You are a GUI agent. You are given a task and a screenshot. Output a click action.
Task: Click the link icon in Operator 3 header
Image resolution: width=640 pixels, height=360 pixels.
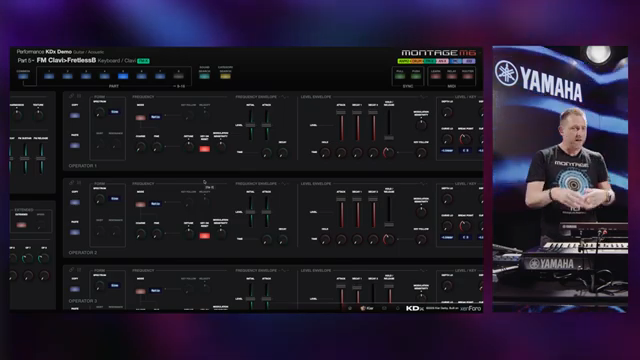(x=71, y=270)
